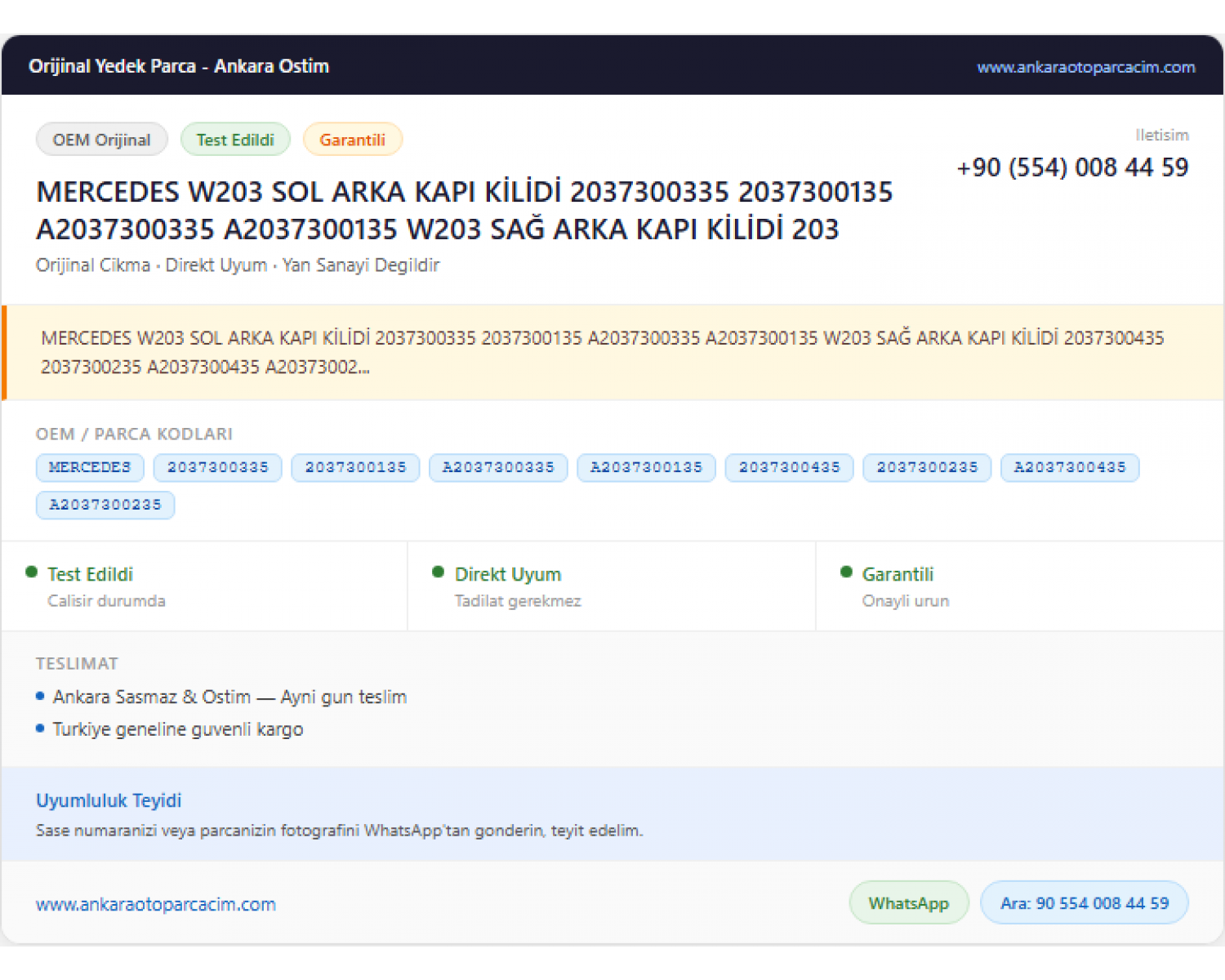This screenshot has width=1225, height=980.
Task: Click the green dot beside Direkt Uyum
Action: tap(438, 572)
